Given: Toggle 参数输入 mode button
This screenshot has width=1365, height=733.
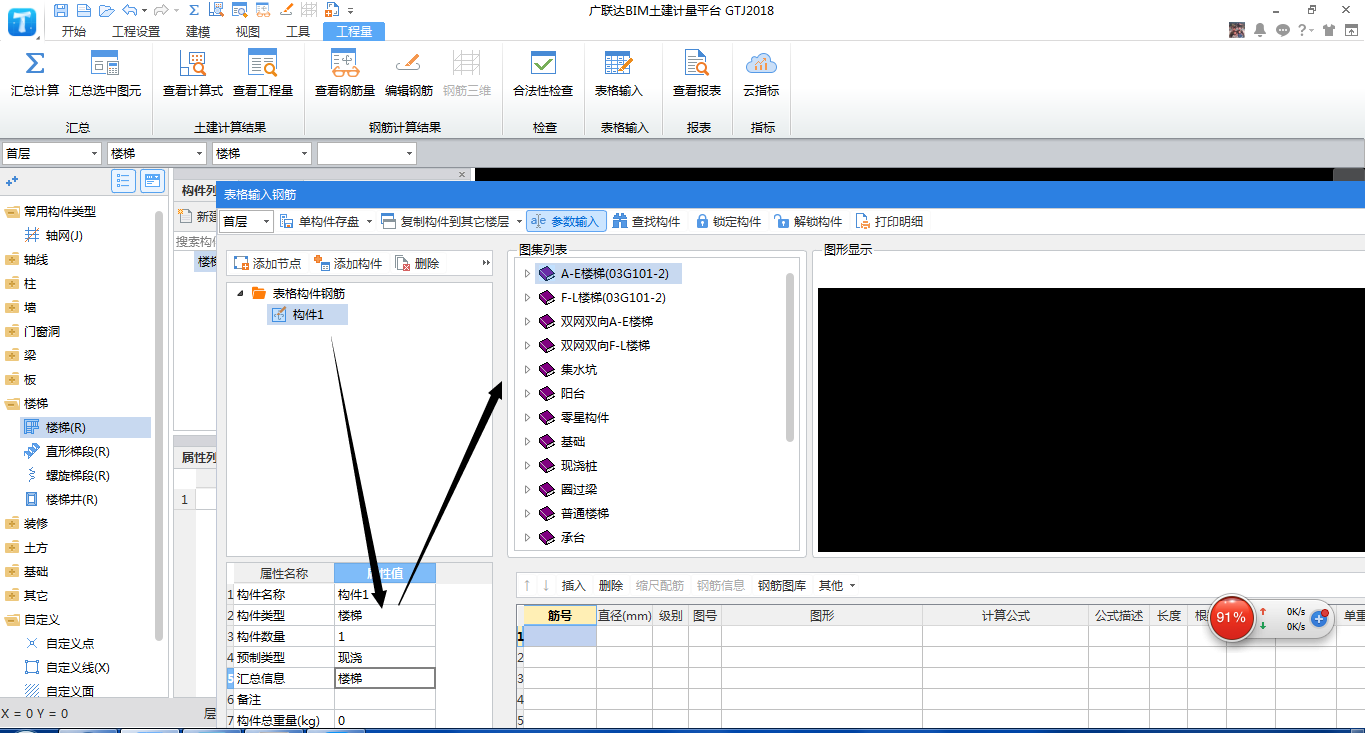Looking at the screenshot, I should (566, 221).
